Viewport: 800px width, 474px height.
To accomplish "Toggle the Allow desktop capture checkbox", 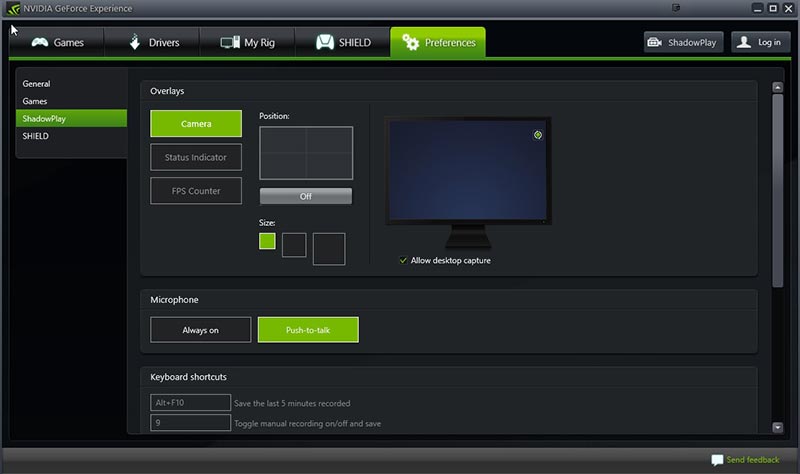I will click(x=403, y=260).
